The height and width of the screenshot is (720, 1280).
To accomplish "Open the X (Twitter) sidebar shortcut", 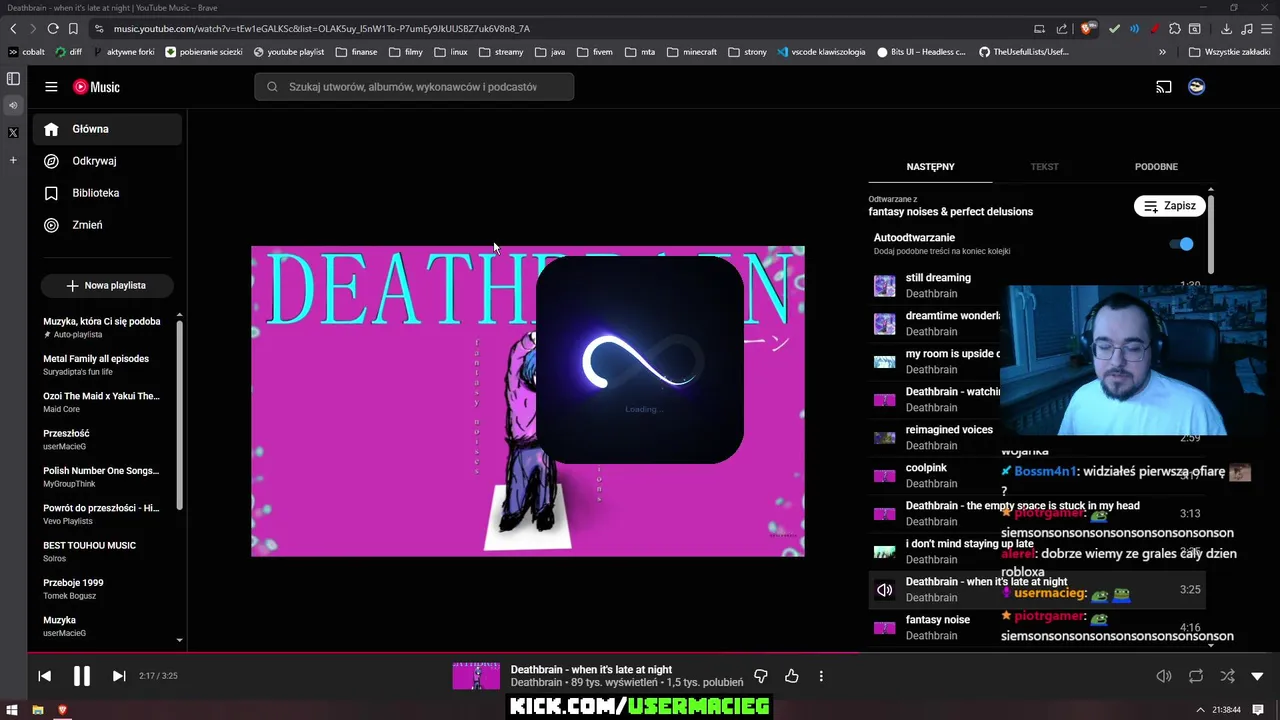I will click(13, 132).
